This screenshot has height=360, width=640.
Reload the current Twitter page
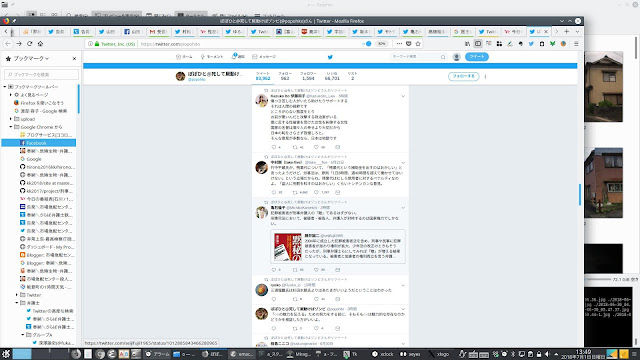point(29,44)
